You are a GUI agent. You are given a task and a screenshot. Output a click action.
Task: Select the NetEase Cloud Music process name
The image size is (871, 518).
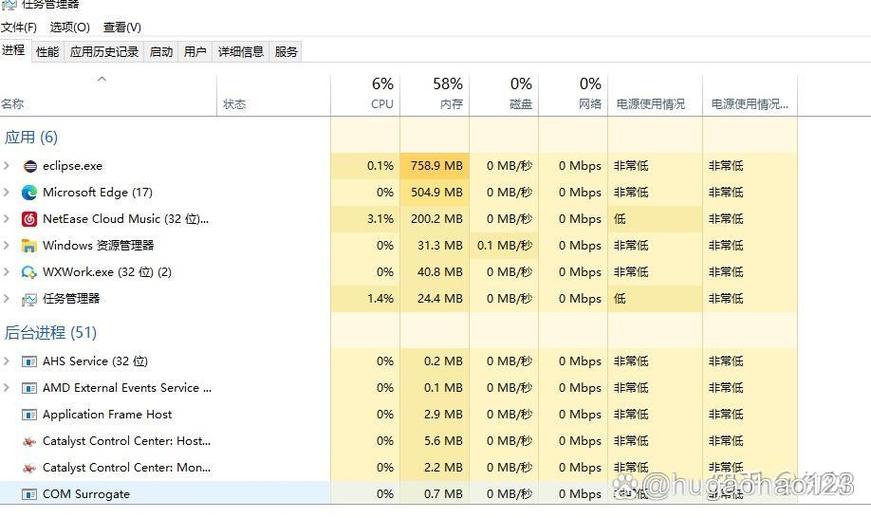tap(126, 219)
